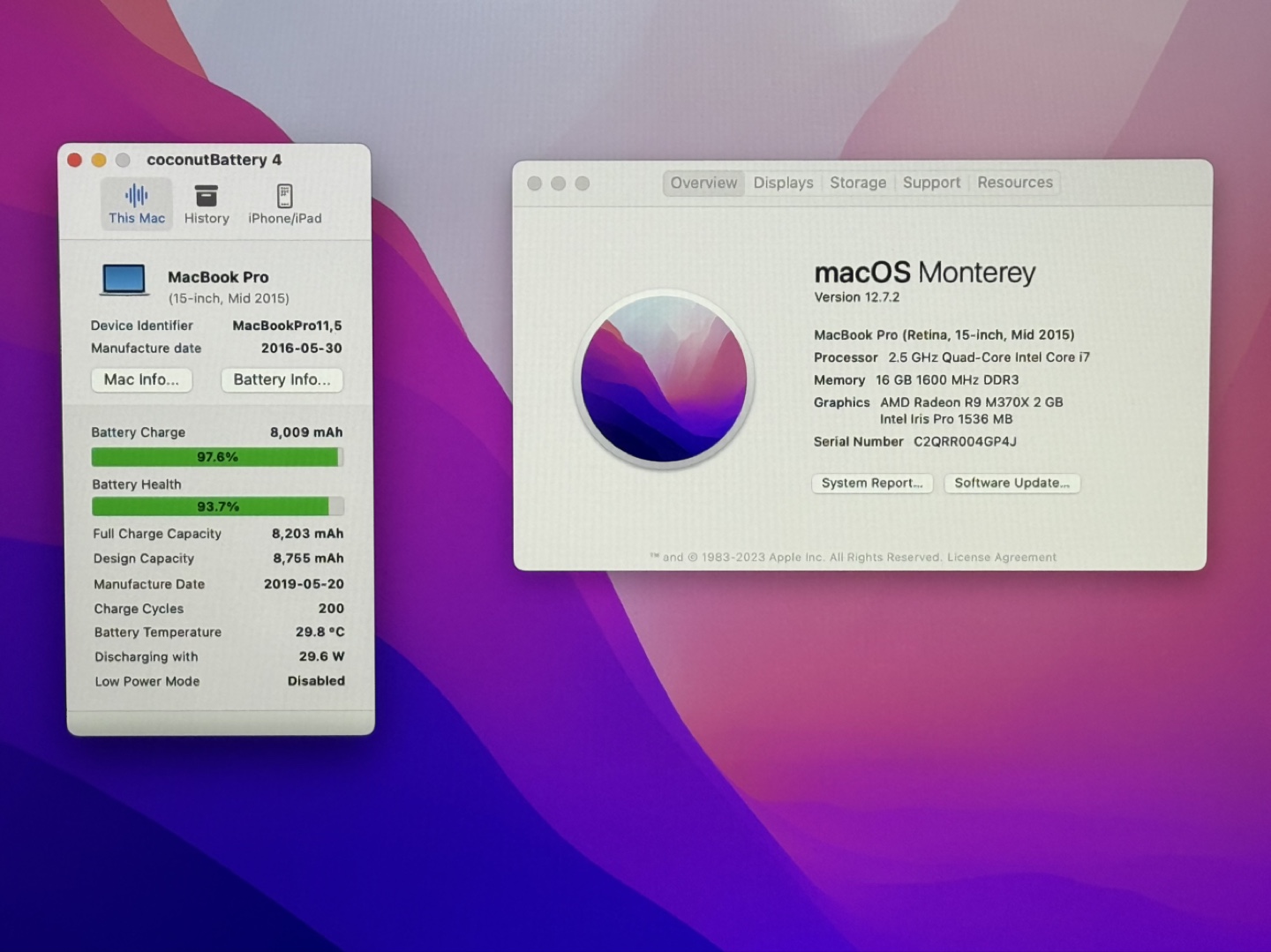
Task: Click Software Update... in About This Mac
Action: pos(1012,483)
